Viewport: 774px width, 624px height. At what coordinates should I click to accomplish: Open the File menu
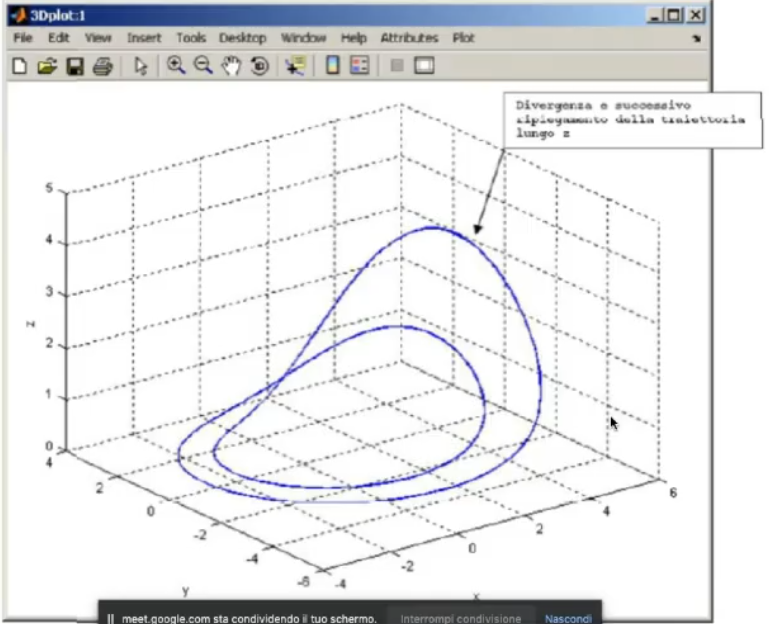[x=23, y=38]
